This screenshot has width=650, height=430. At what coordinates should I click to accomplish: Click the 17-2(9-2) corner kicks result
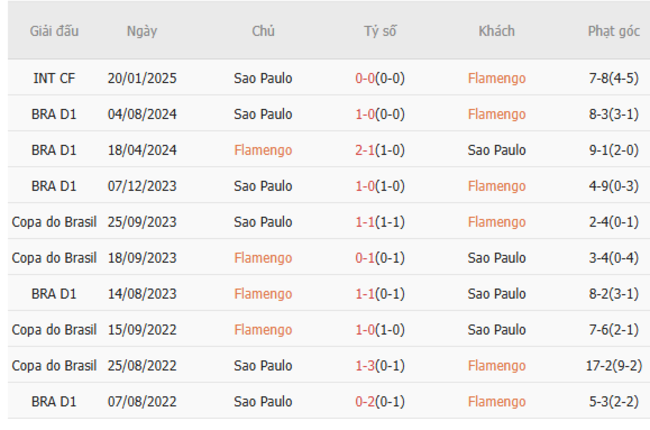[x=613, y=366]
